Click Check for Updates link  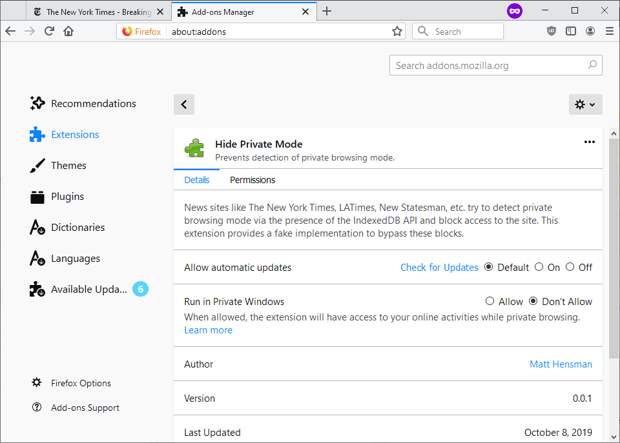(439, 267)
